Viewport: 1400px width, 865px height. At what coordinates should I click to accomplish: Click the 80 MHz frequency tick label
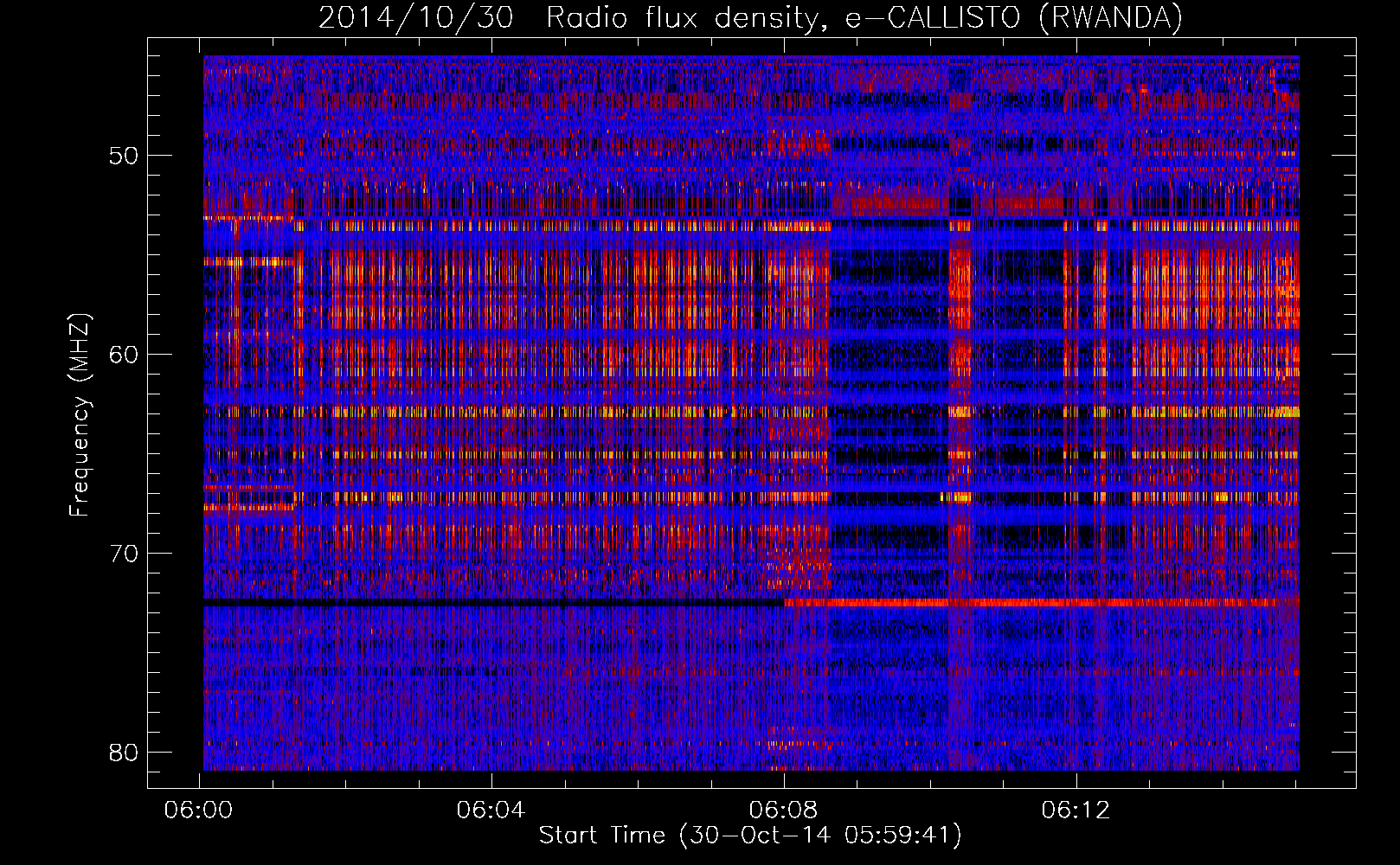pyautogui.click(x=125, y=752)
